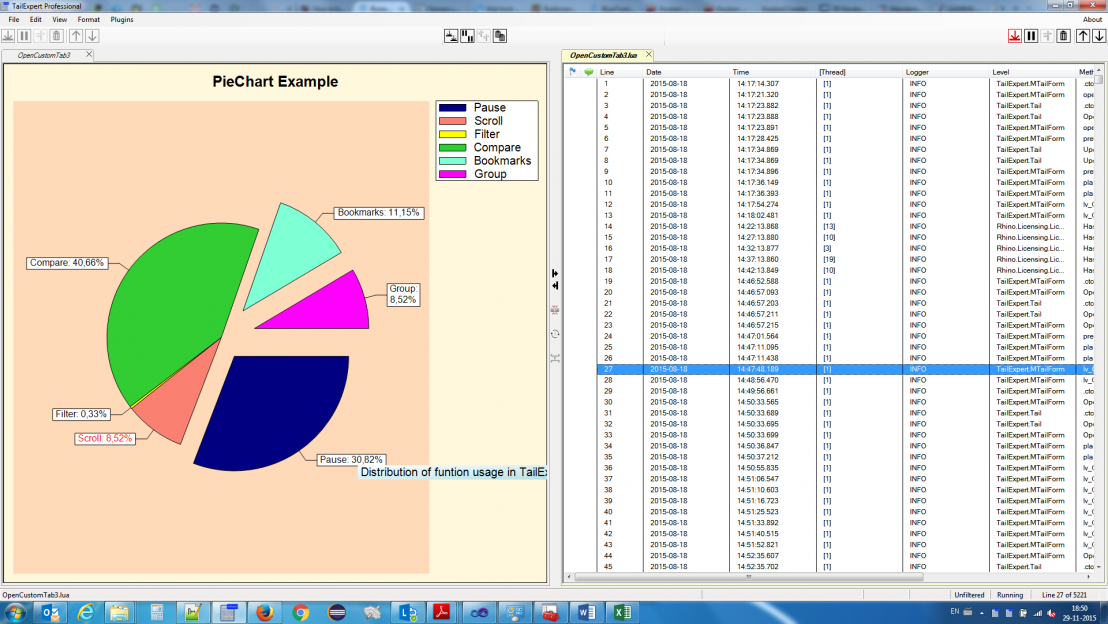This screenshot has height=624, width=1108.
Task: Click the overlapping-windows icon in center toolbar
Action: coord(500,36)
